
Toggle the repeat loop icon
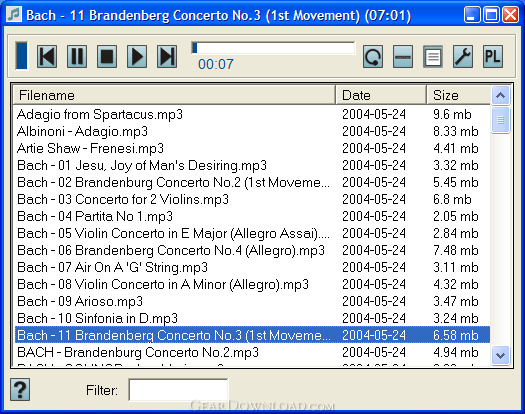point(373,57)
